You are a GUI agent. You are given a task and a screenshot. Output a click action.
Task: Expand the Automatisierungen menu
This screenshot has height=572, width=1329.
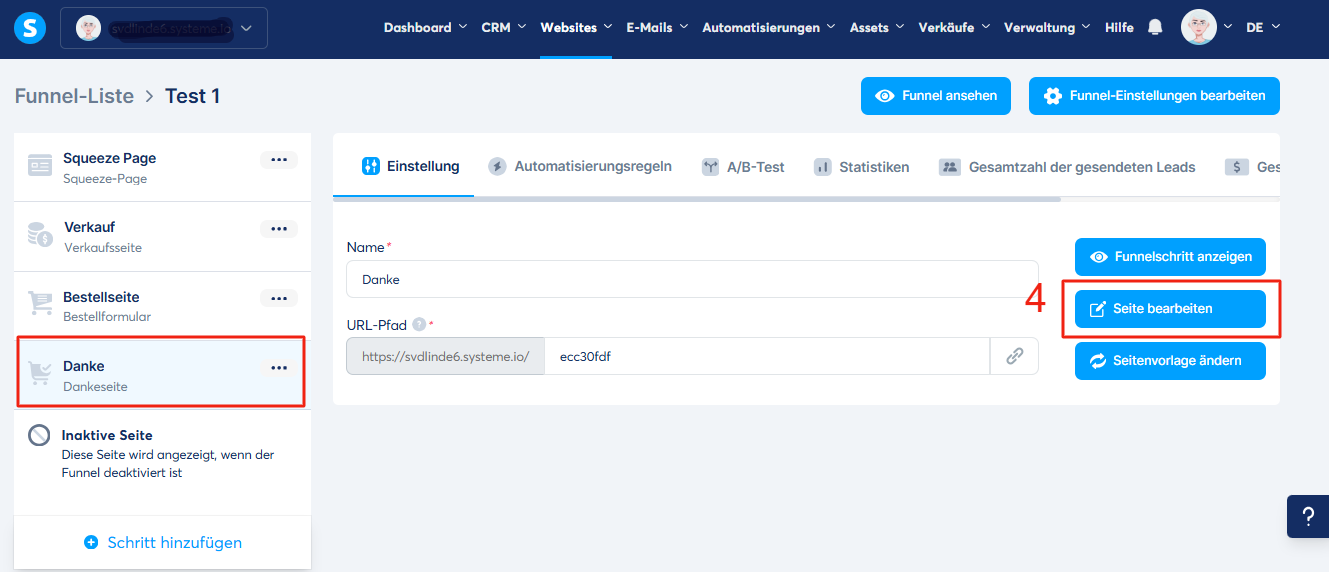tap(768, 27)
